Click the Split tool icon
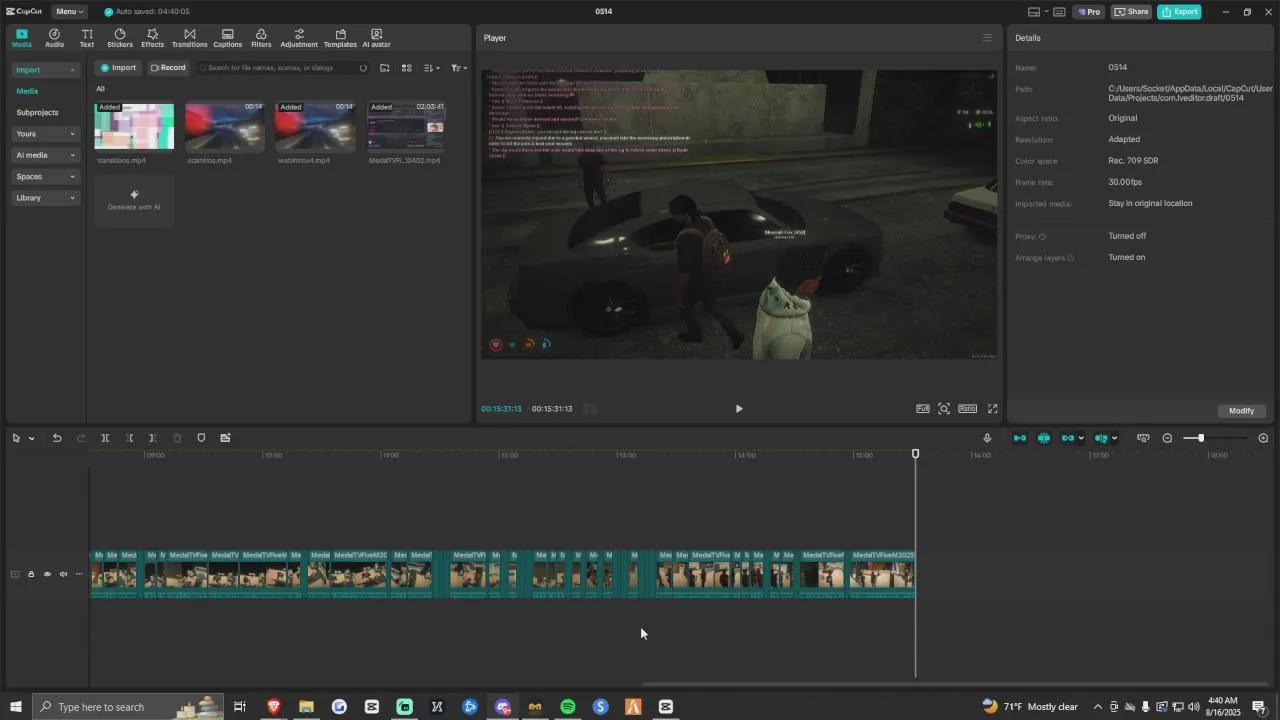 pos(105,438)
